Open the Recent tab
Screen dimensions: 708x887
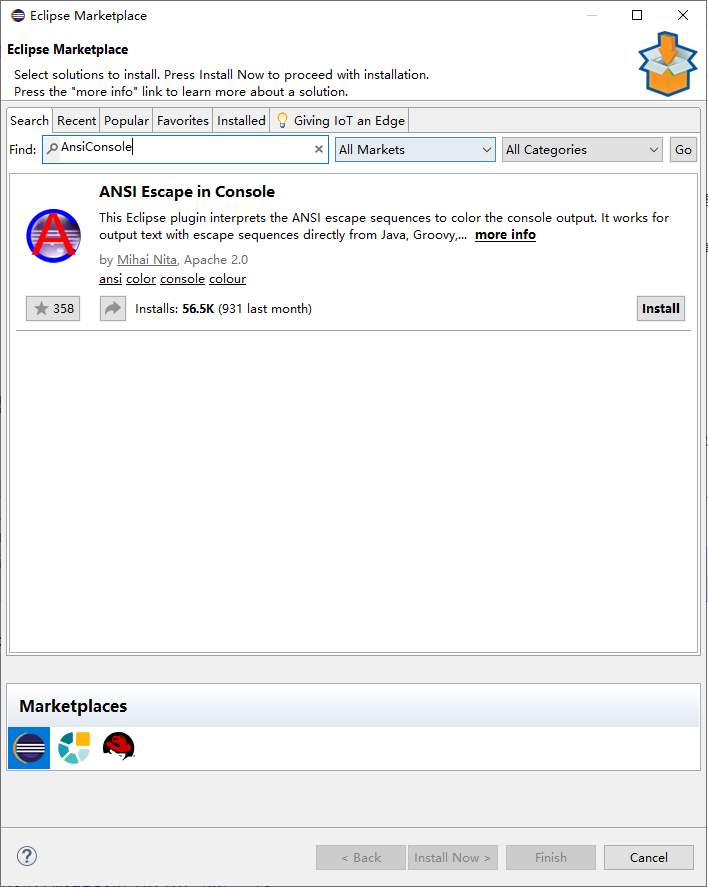pyautogui.click(x=76, y=120)
